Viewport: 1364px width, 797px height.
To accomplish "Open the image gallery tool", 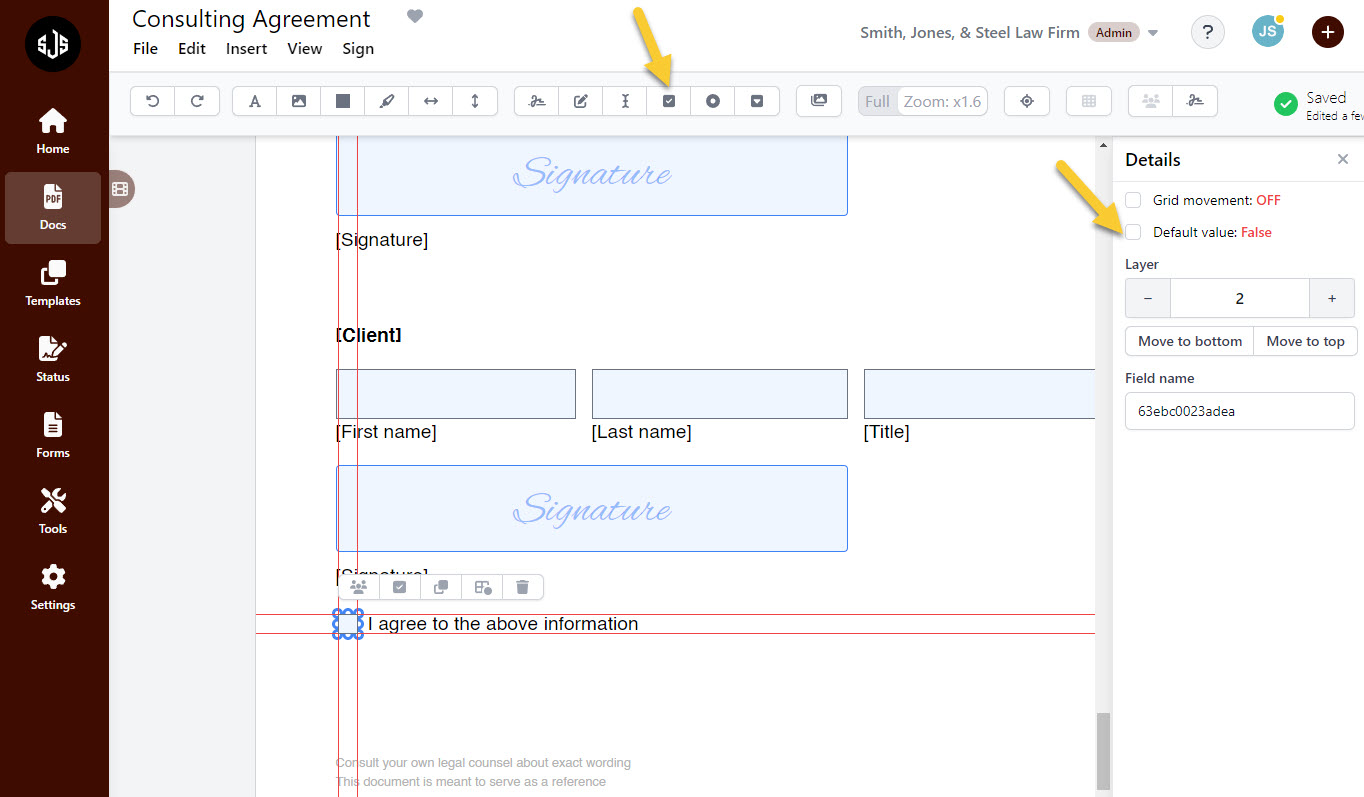I will (819, 101).
